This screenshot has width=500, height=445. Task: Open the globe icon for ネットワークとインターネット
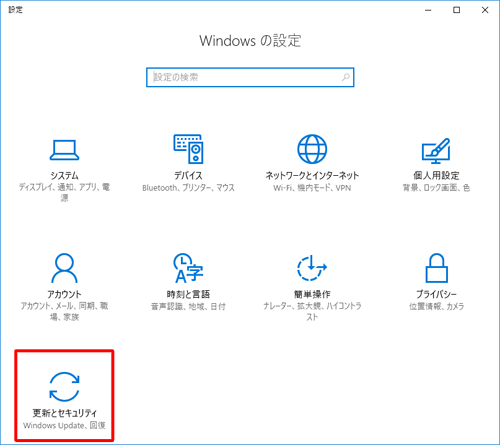312,149
